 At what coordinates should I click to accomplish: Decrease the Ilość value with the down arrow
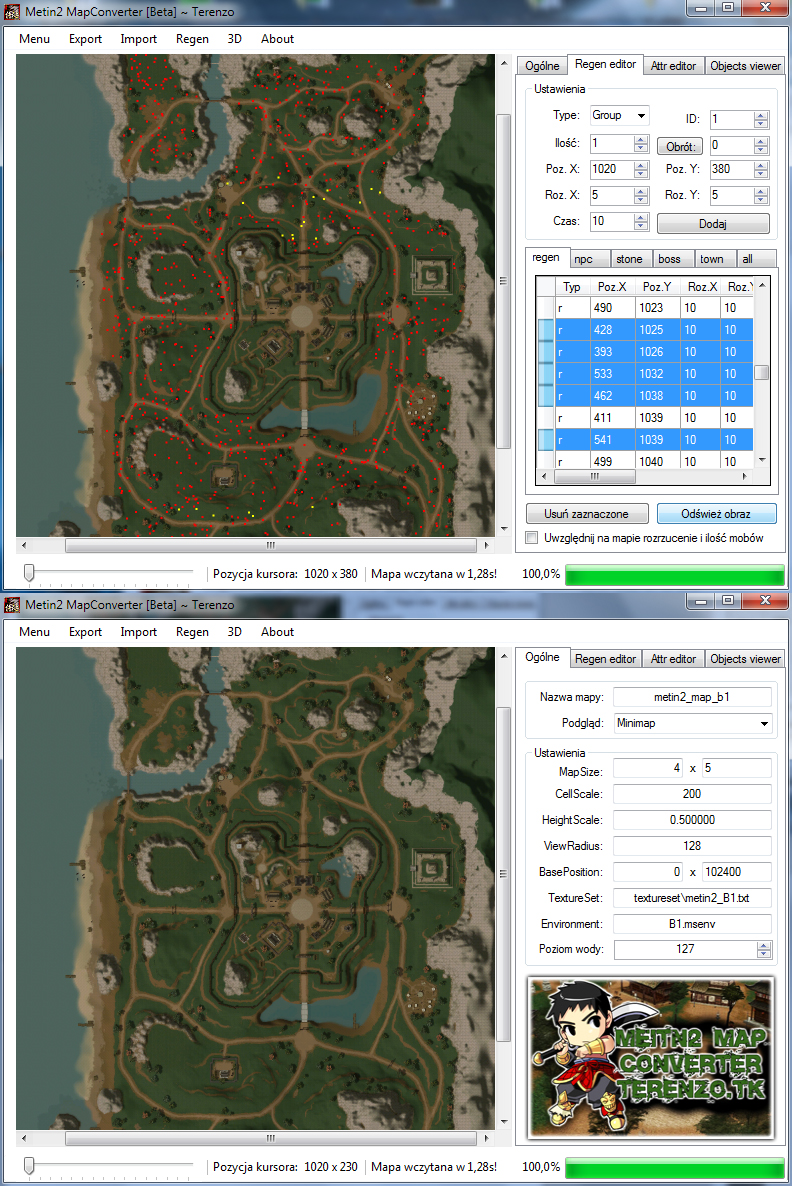point(641,147)
